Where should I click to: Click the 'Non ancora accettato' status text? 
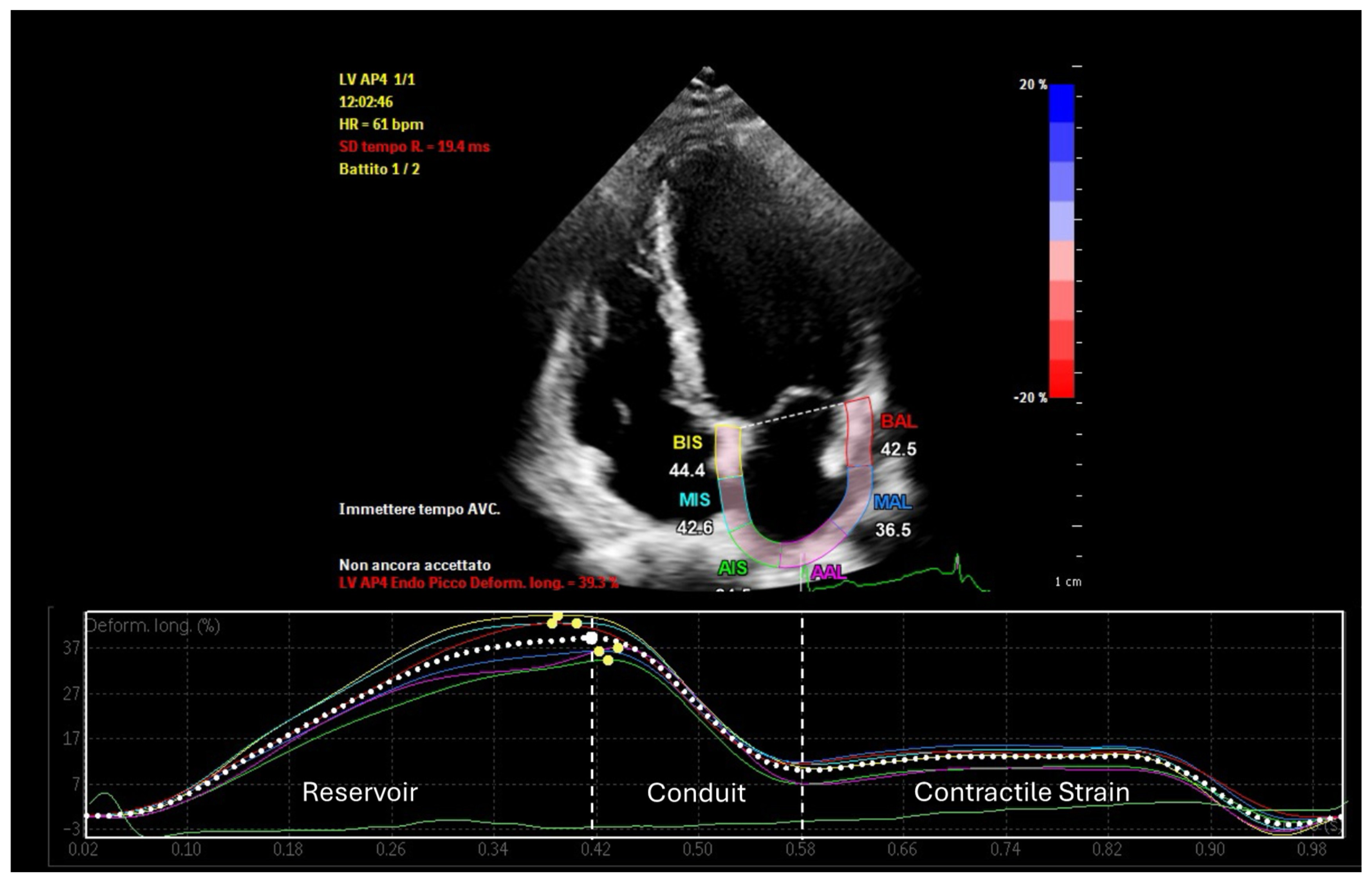coord(414,565)
